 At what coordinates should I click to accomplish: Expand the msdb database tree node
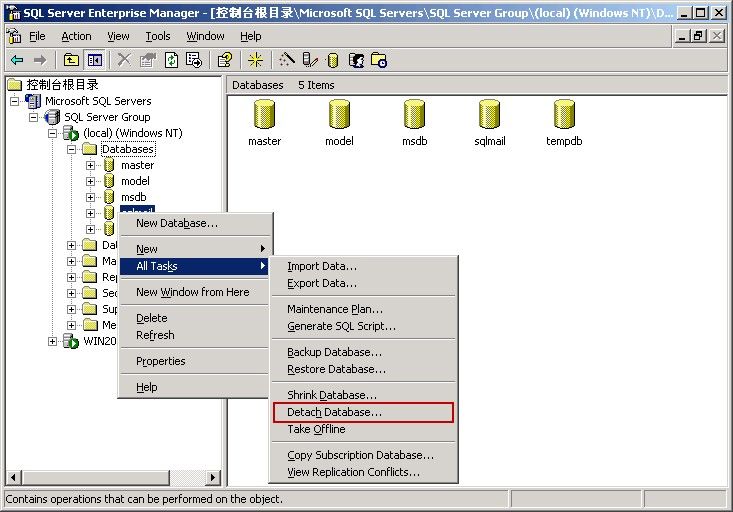coord(90,197)
